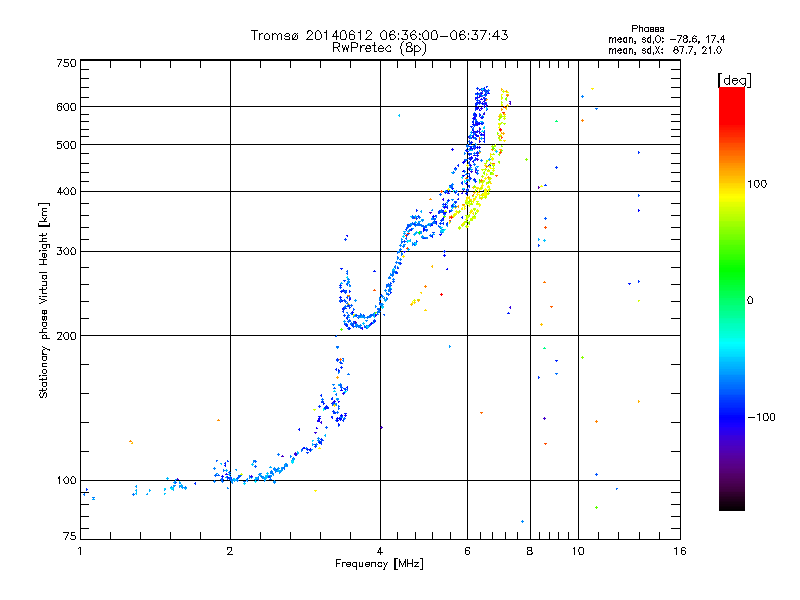Screen dimensions: 800x600
Task: Click the y-axis tick label '400'
Action: pyautogui.click(x=66, y=191)
